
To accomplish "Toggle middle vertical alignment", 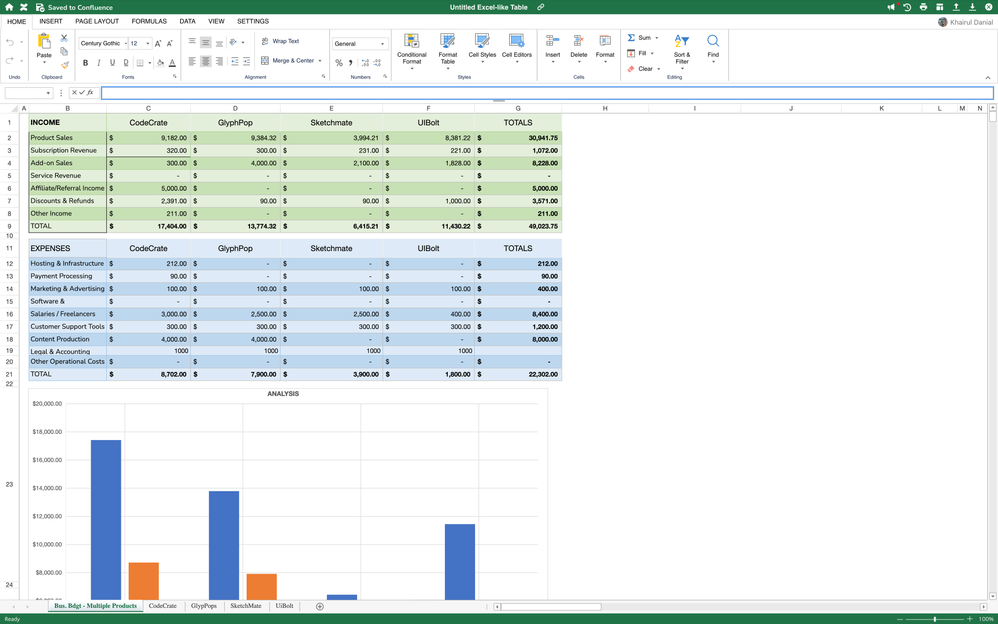I will (x=206, y=42).
